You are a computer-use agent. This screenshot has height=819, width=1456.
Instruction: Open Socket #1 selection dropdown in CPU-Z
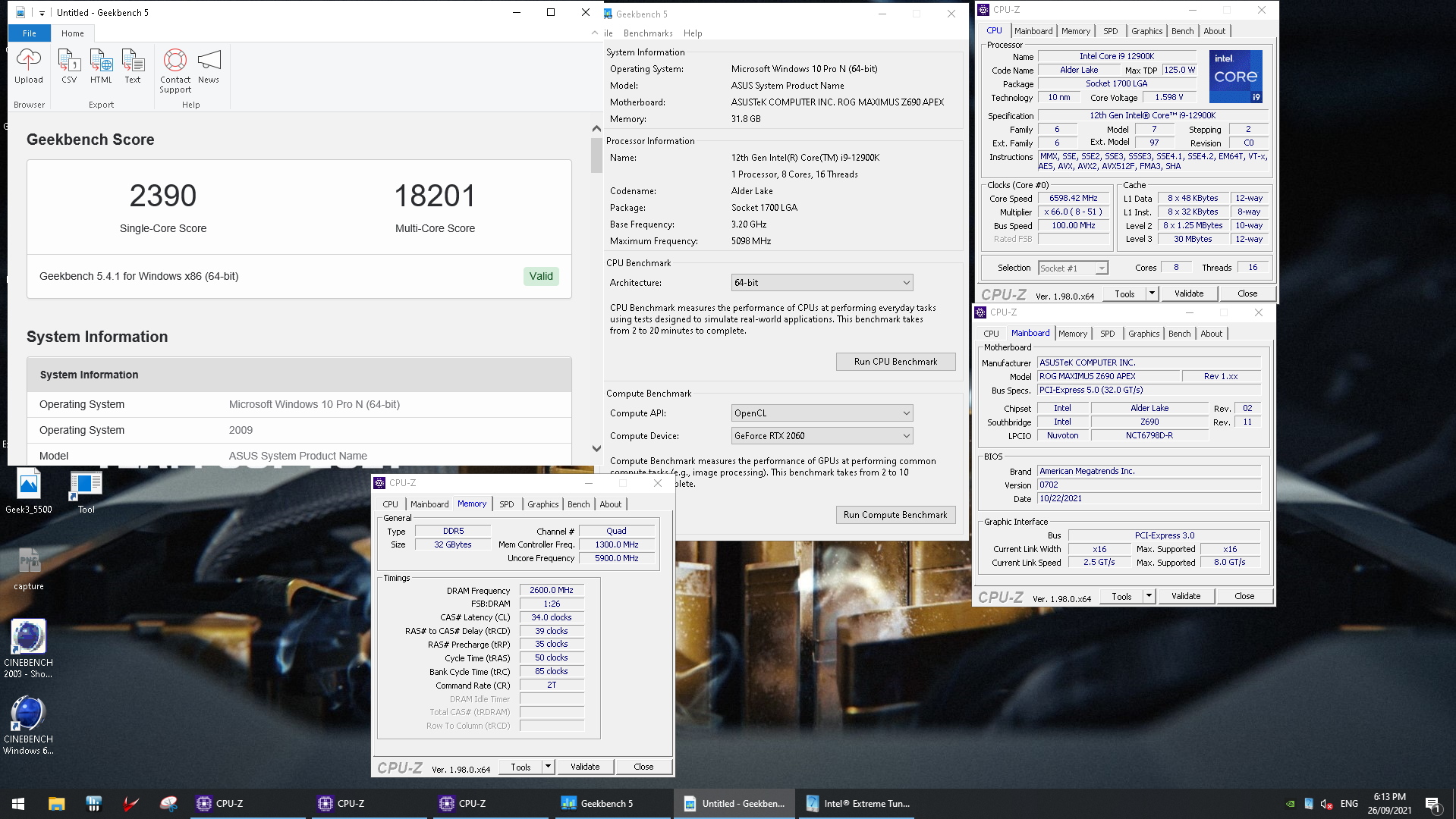point(1073,268)
